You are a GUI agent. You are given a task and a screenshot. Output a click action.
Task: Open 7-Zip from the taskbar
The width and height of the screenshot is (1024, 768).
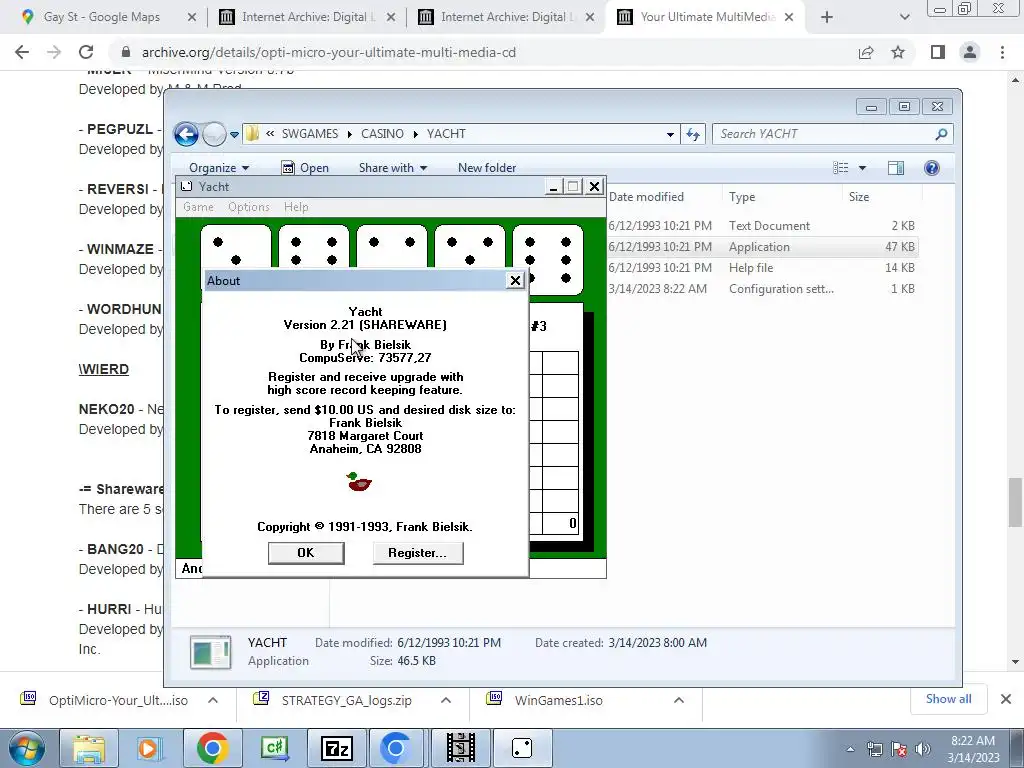pyautogui.click(x=337, y=748)
